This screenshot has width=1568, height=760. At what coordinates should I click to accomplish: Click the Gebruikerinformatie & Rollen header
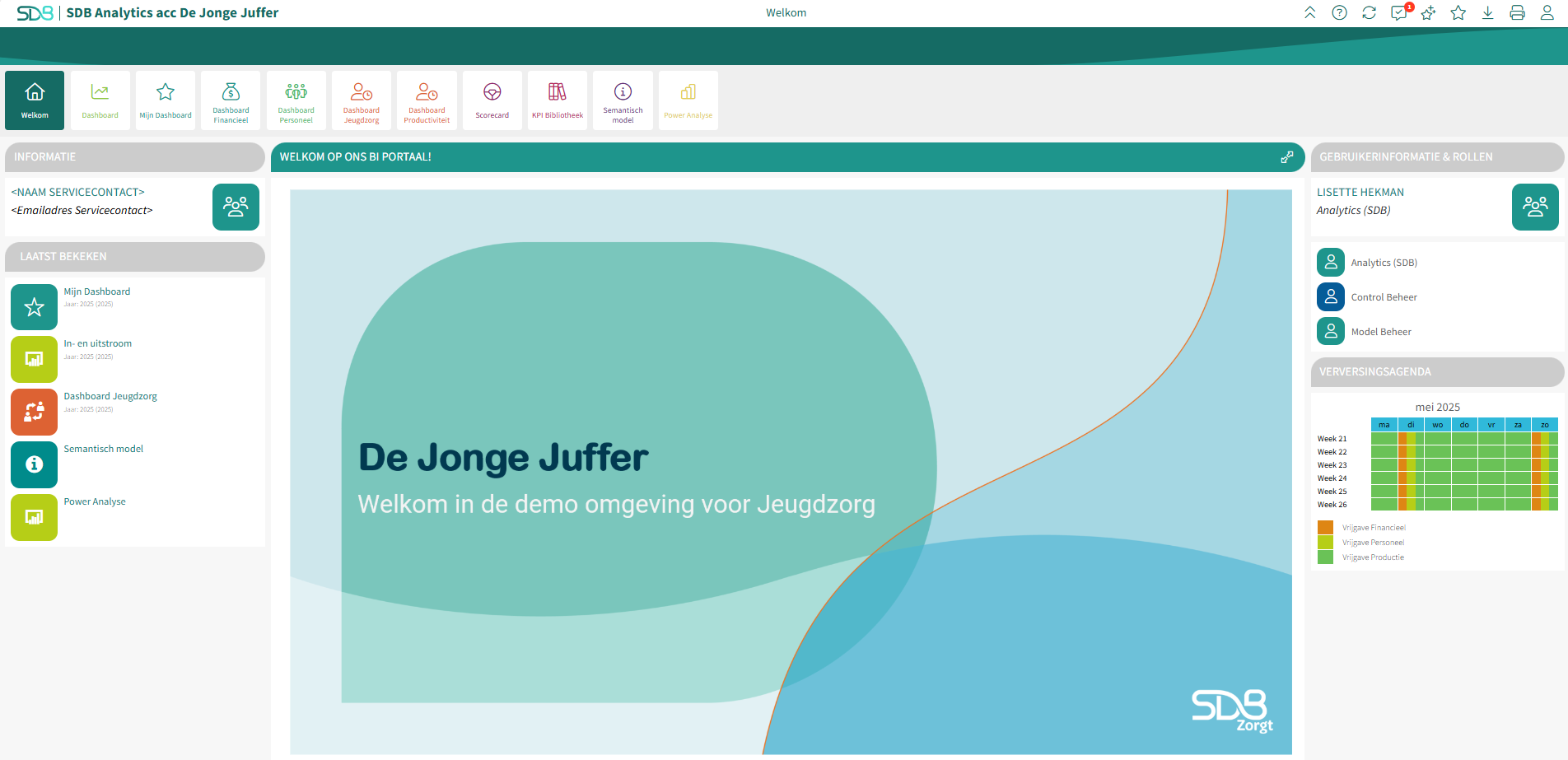(x=1438, y=157)
